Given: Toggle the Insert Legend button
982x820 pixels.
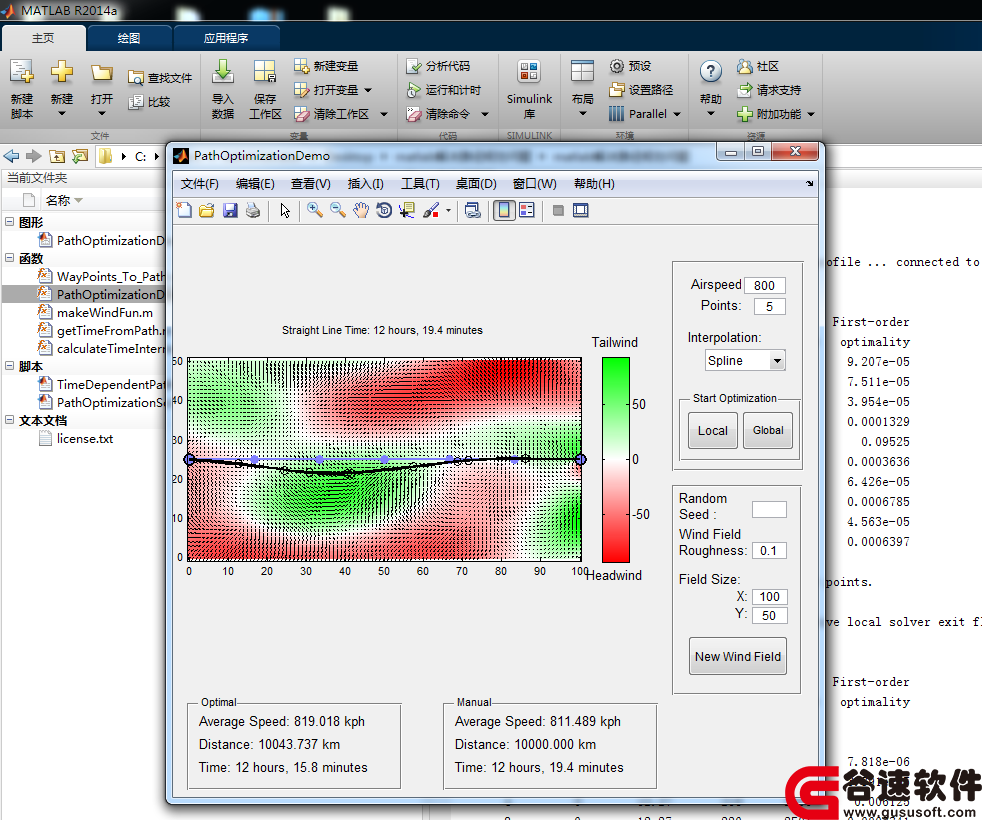Looking at the screenshot, I should click(527, 210).
